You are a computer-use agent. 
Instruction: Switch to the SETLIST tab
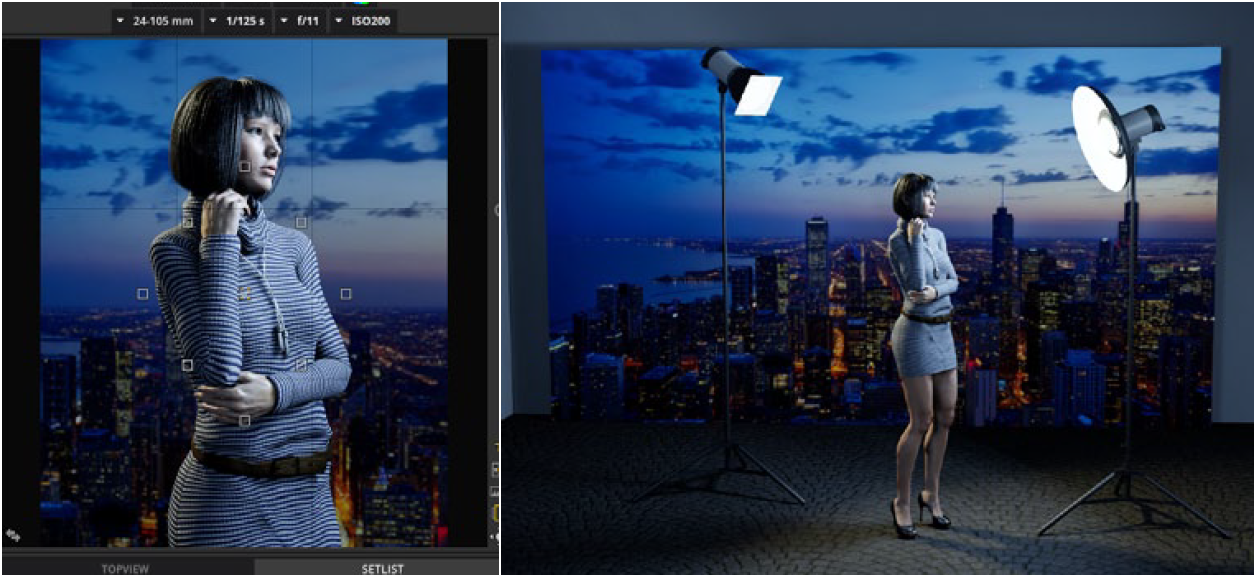pos(377,568)
